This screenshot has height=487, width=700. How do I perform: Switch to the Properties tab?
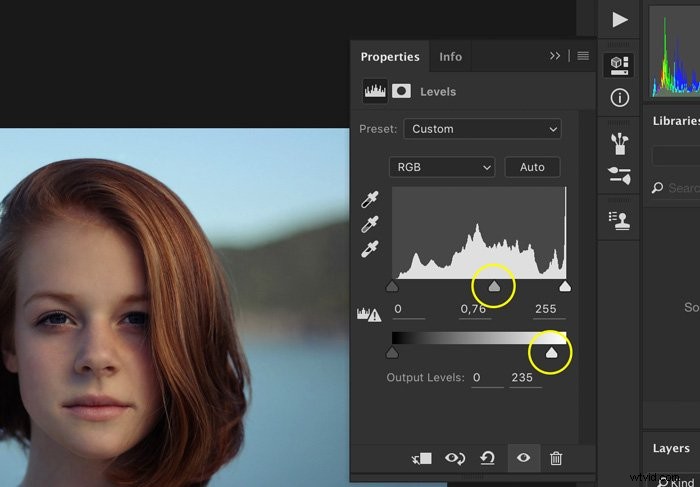click(x=390, y=57)
